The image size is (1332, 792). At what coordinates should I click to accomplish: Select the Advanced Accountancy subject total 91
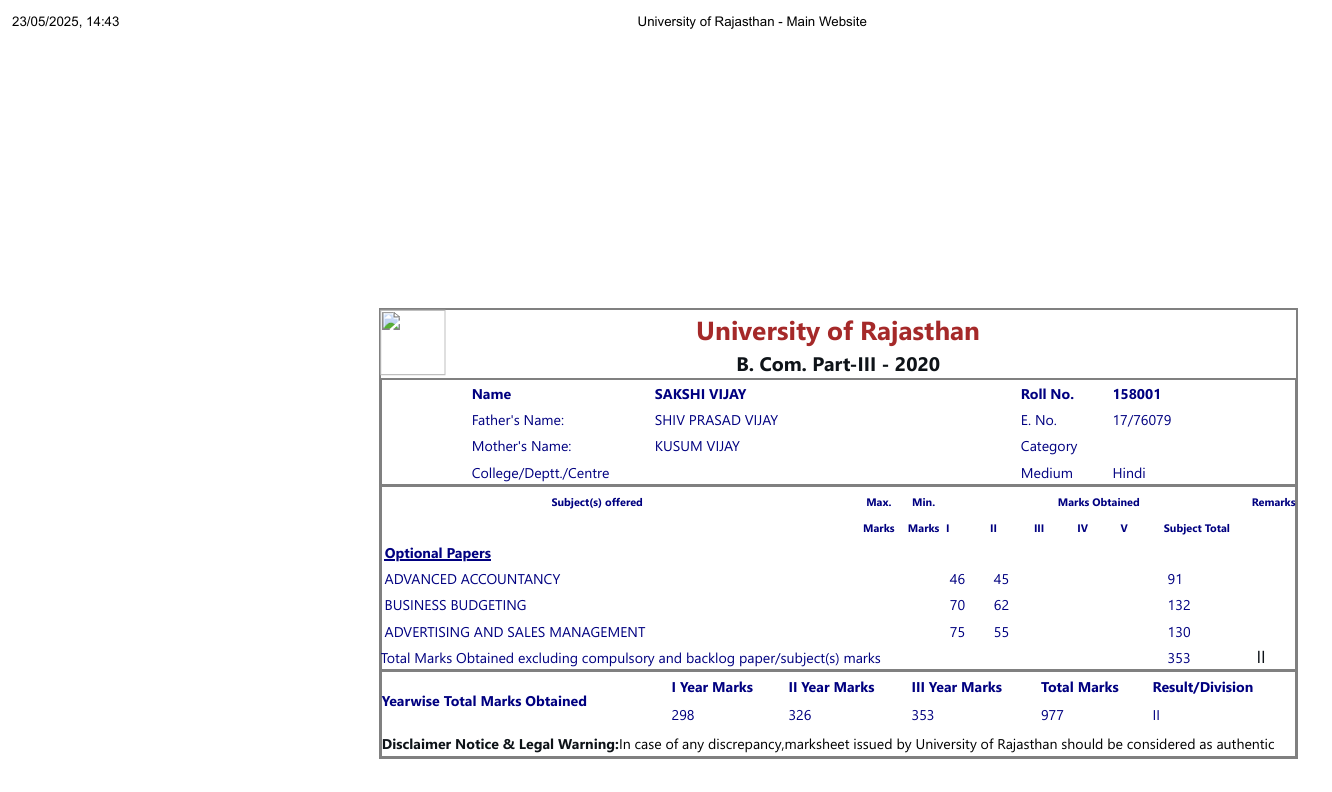[x=1175, y=579]
